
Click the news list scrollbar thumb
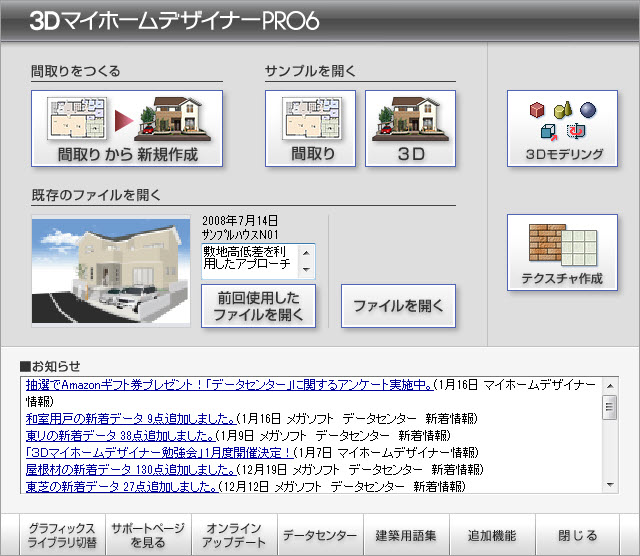tap(610, 407)
